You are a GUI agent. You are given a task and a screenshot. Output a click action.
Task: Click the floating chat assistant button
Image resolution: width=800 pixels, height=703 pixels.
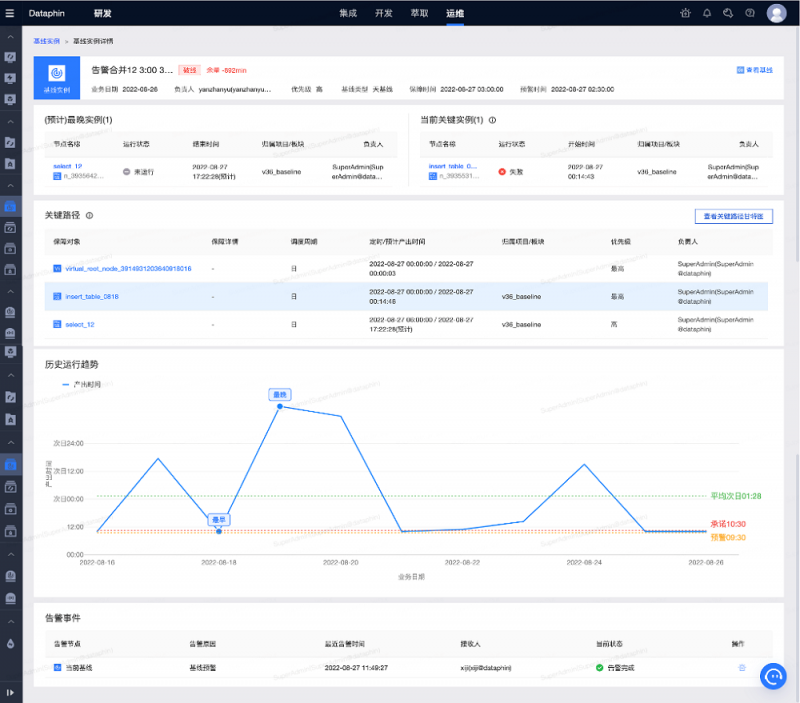point(774,676)
